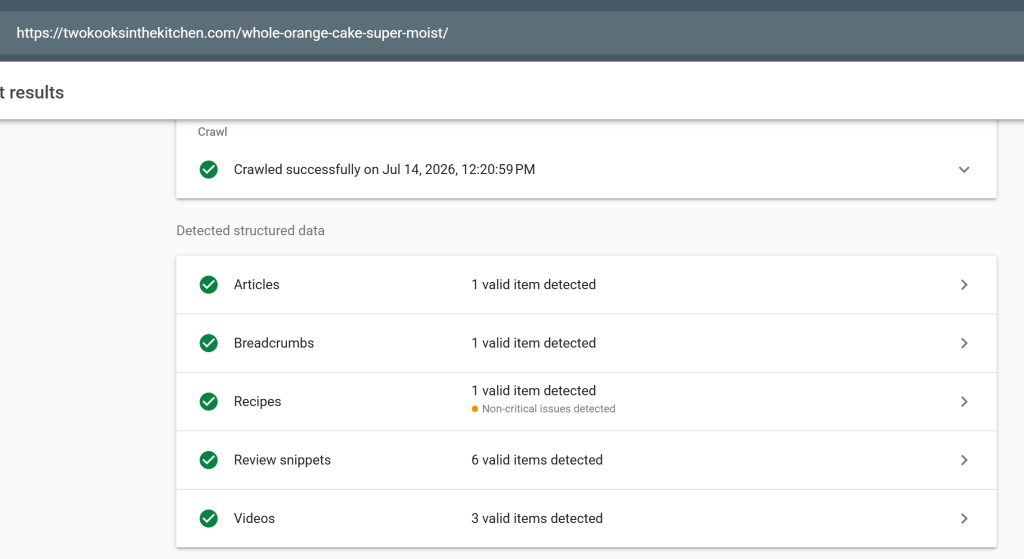Viewport: 1024px width, 559px height.
Task: Click '6 valid items detected' text
Action: tap(537, 460)
